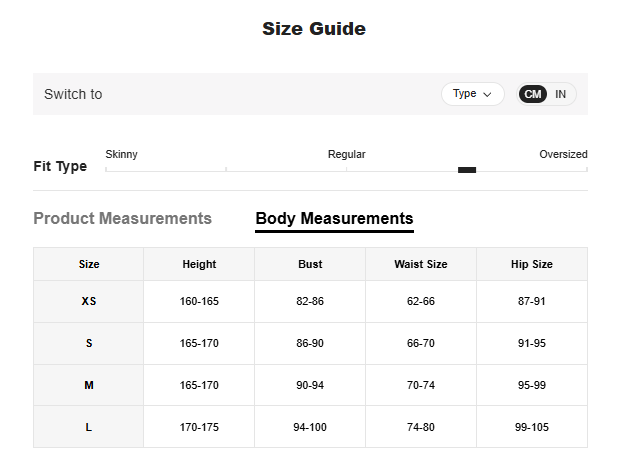The width and height of the screenshot is (617, 460).
Task: Click the Height column header
Action: point(199,264)
